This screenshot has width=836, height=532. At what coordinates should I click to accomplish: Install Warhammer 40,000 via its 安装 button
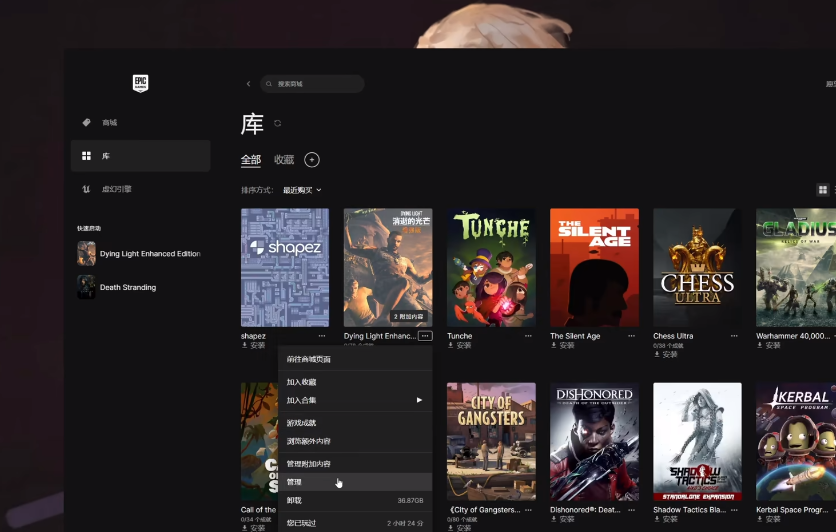click(768, 345)
